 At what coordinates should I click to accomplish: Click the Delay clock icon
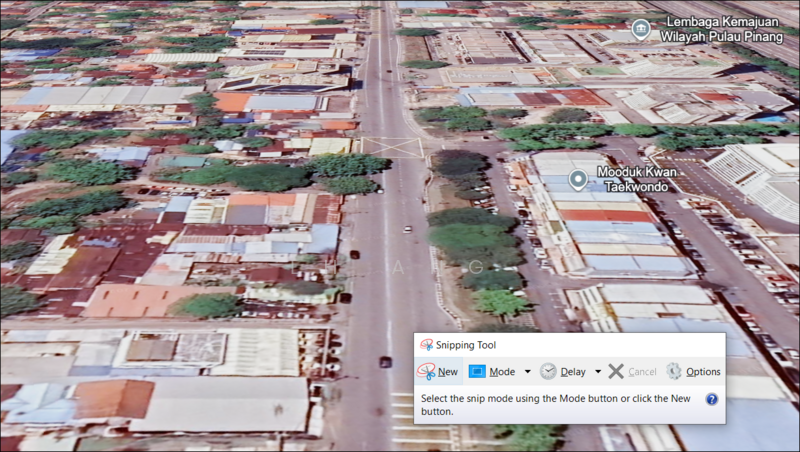(x=549, y=371)
